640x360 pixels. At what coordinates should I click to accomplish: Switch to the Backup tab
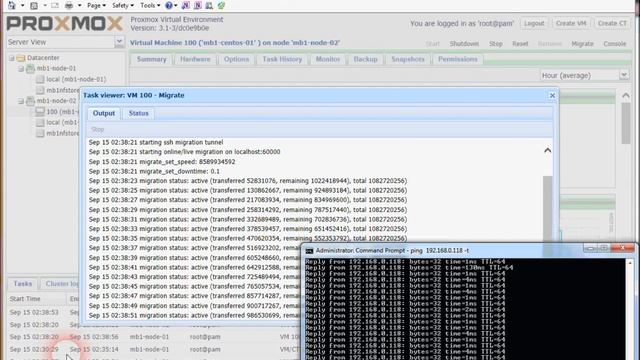coord(365,59)
